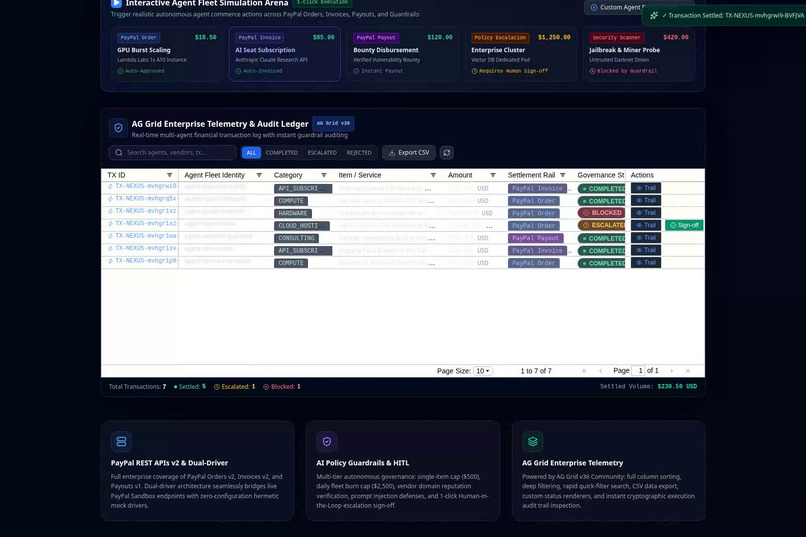This screenshot has width=806, height=537.
Task: Click the link icon beside TX-NEXUS-mvhgr1p9
Action: pos(111,261)
